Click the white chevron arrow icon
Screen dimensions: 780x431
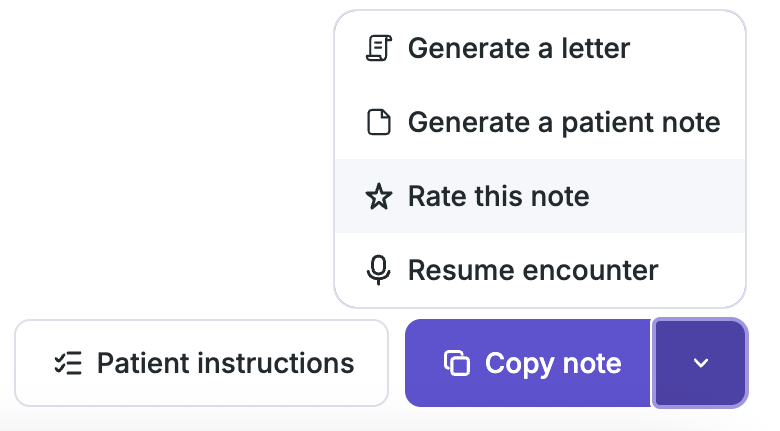pyautogui.click(x=700, y=363)
